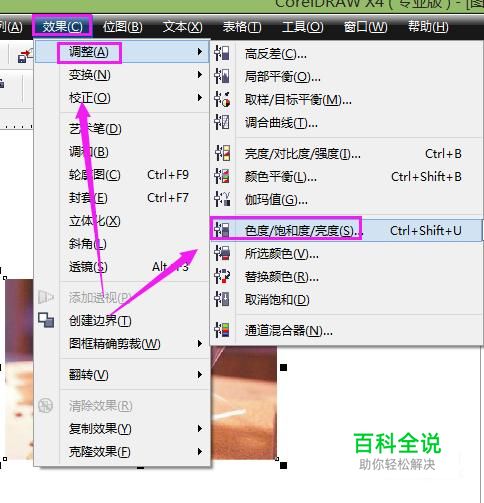Select 复制效果(Y) menu entry
Viewport: 484px width, 503px height.
coord(122,428)
